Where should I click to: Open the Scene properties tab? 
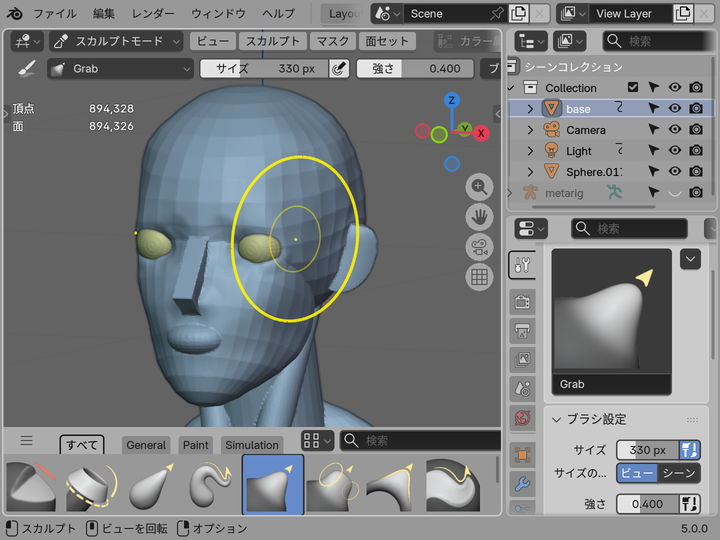point(523,389)
